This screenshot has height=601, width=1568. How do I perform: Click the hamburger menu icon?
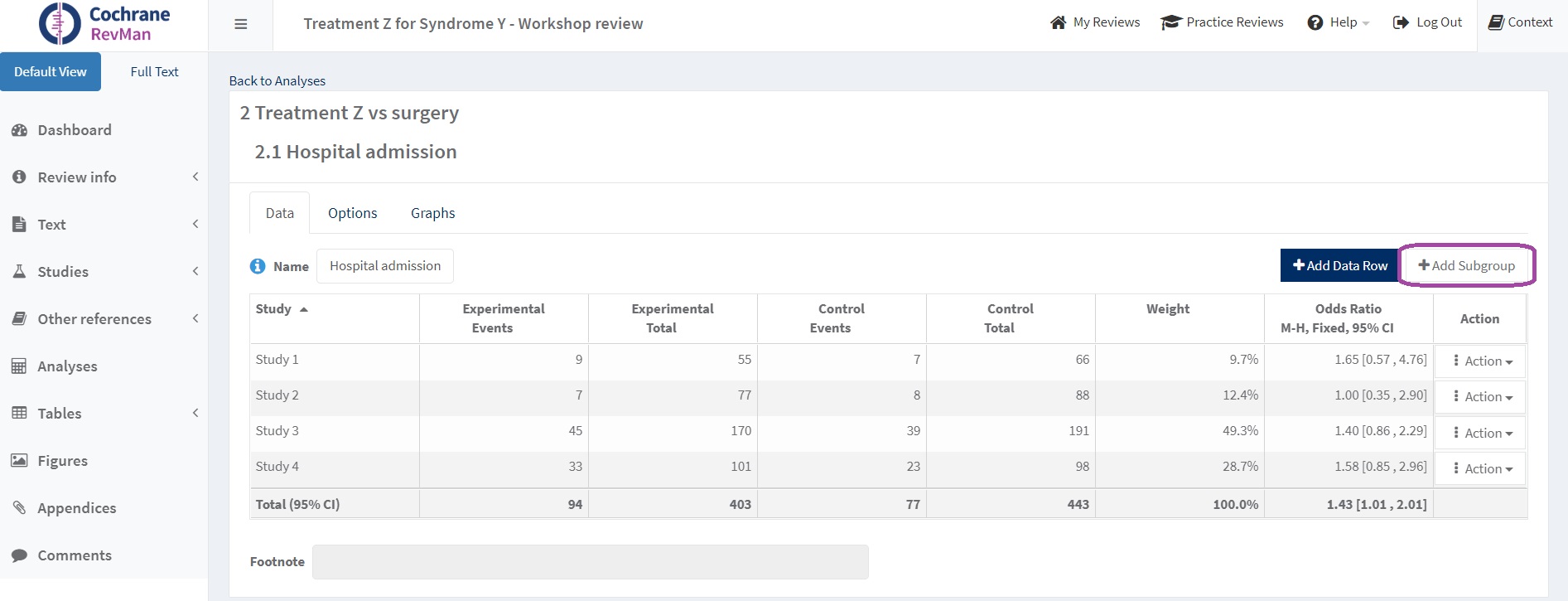click(x=241, y=24)
